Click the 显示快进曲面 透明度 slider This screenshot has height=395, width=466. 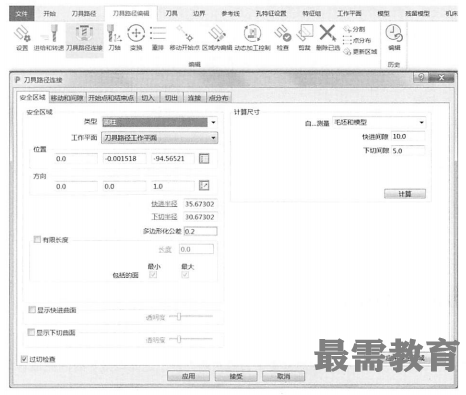point(191,316)
